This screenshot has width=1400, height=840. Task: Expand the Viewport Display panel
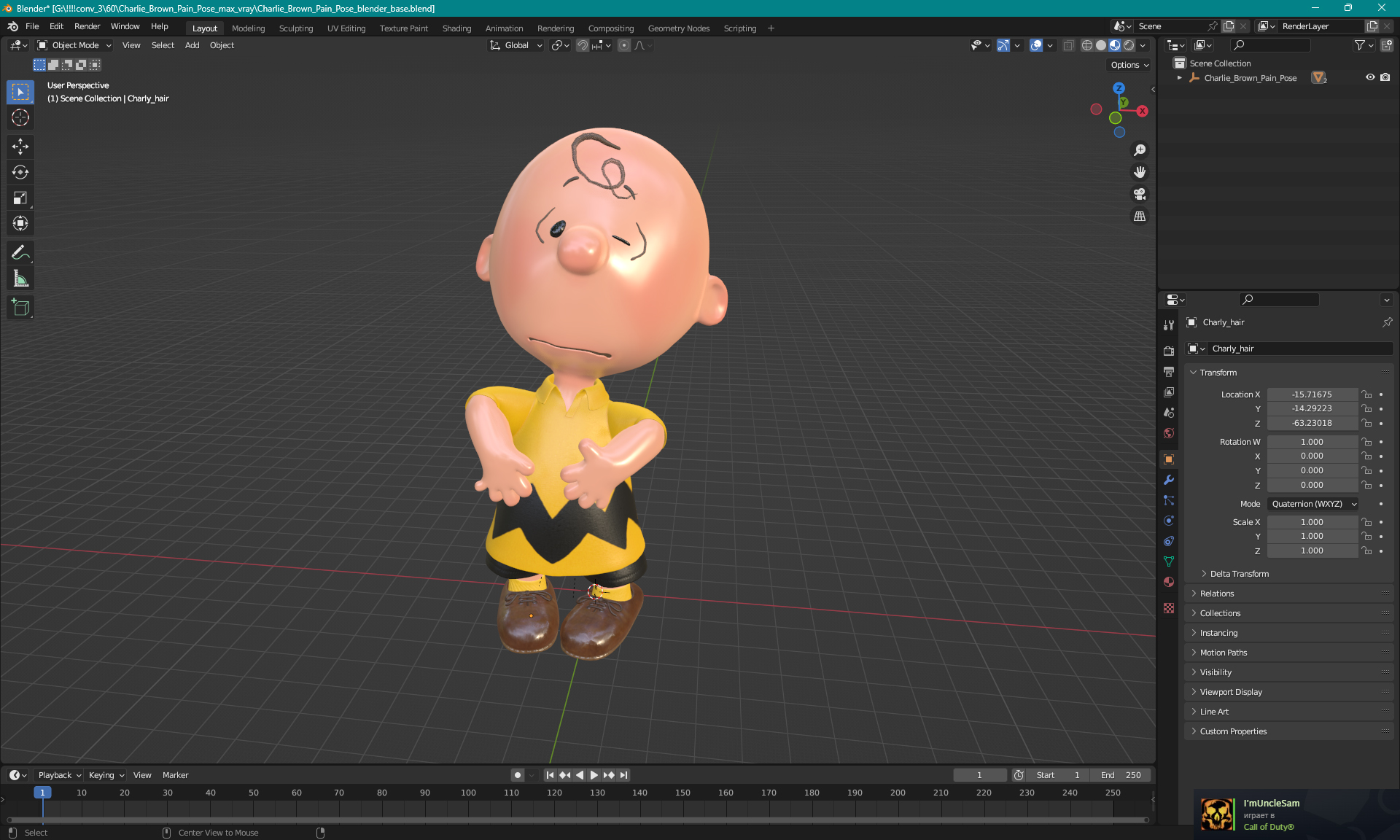pos(1231,692)
